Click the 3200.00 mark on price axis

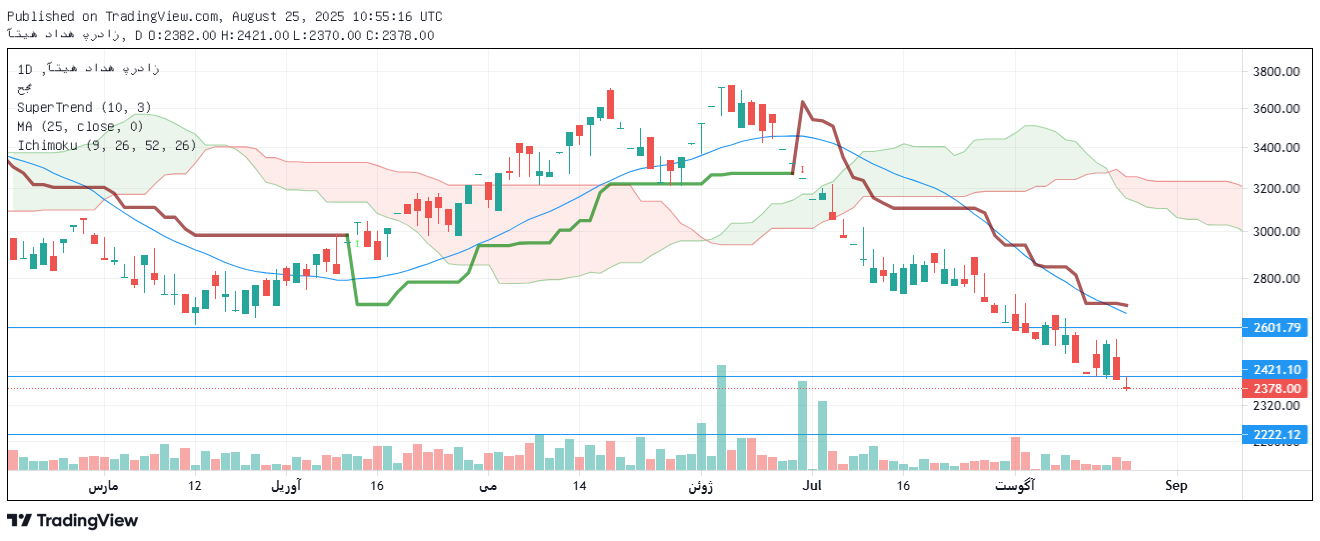pos(1276,189)
